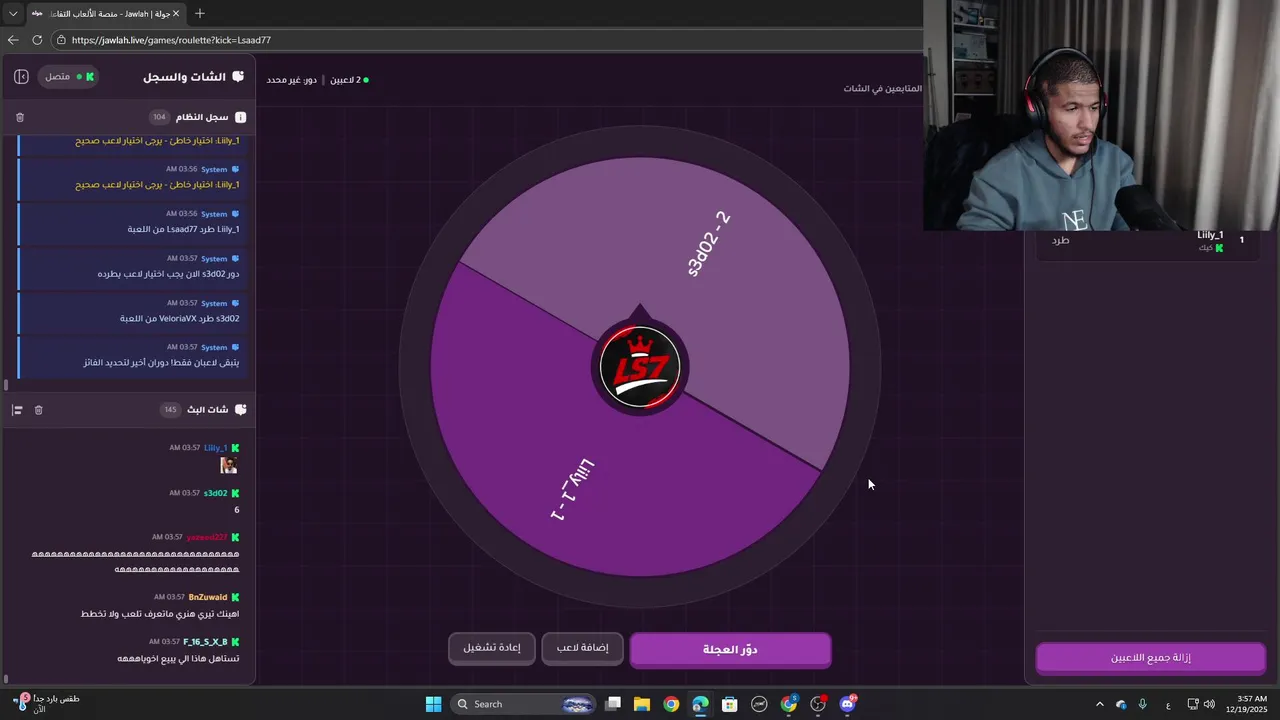Click the Add player button
This screenshot has height=720, width=1280.
coord(582,648)
